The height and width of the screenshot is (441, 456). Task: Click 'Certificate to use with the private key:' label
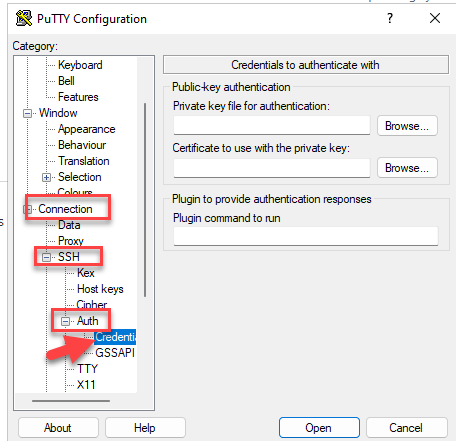[x=261, y=148]
